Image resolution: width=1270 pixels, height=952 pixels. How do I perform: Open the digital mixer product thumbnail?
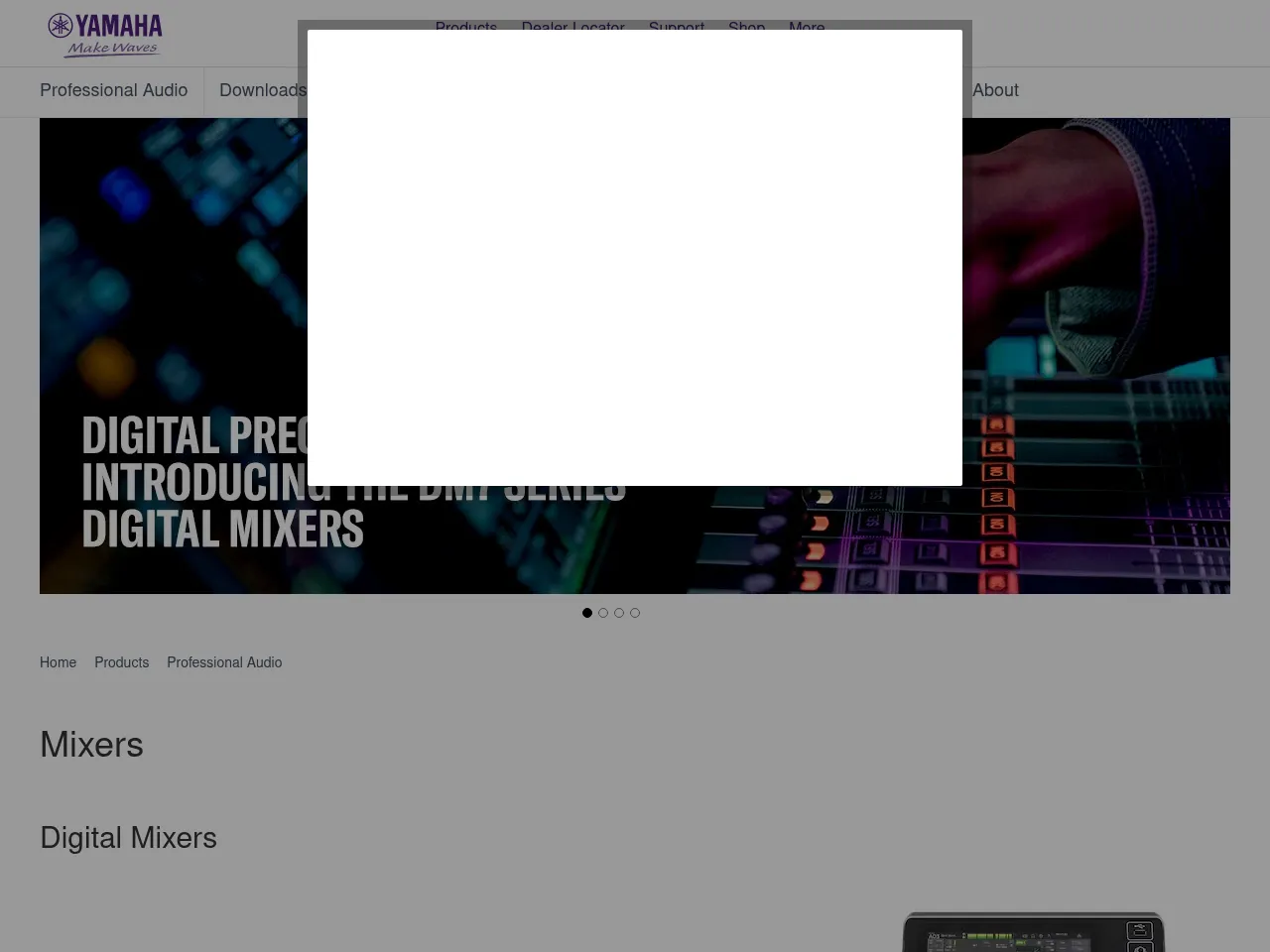tap(1032, 932)
